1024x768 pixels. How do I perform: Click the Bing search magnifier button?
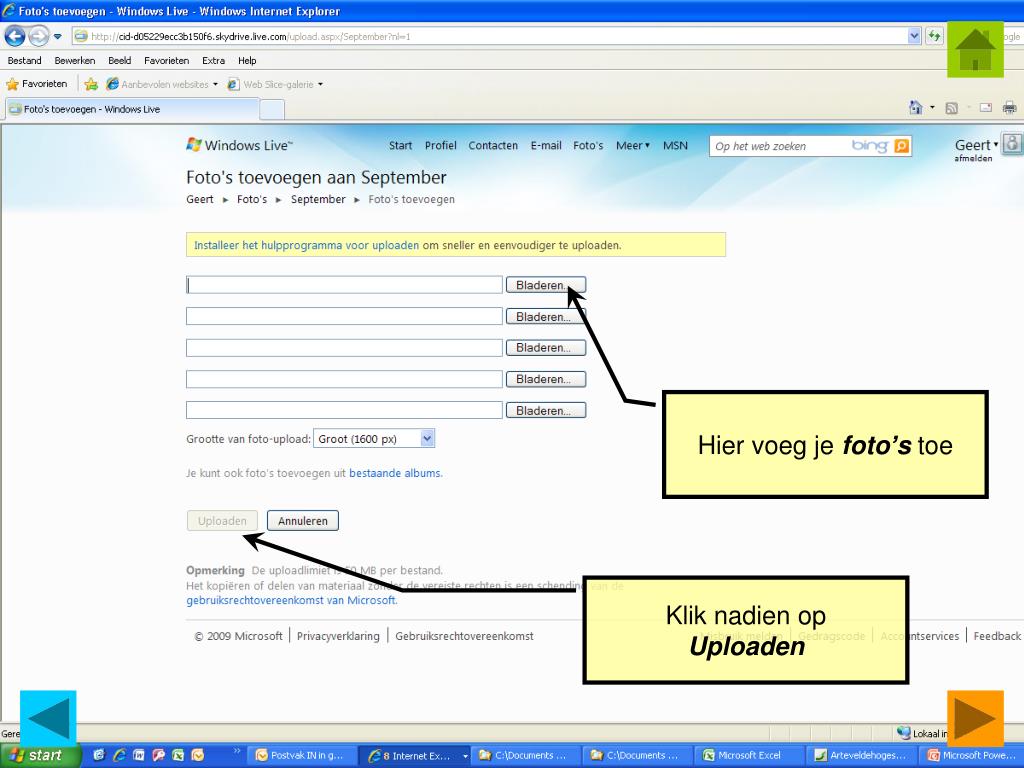[901, 146]
